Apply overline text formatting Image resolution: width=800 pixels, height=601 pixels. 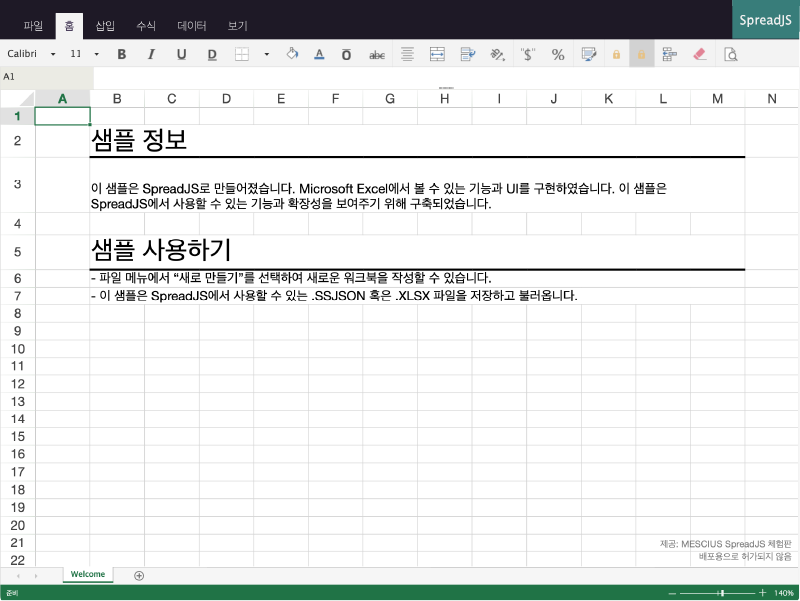(346, 54)
